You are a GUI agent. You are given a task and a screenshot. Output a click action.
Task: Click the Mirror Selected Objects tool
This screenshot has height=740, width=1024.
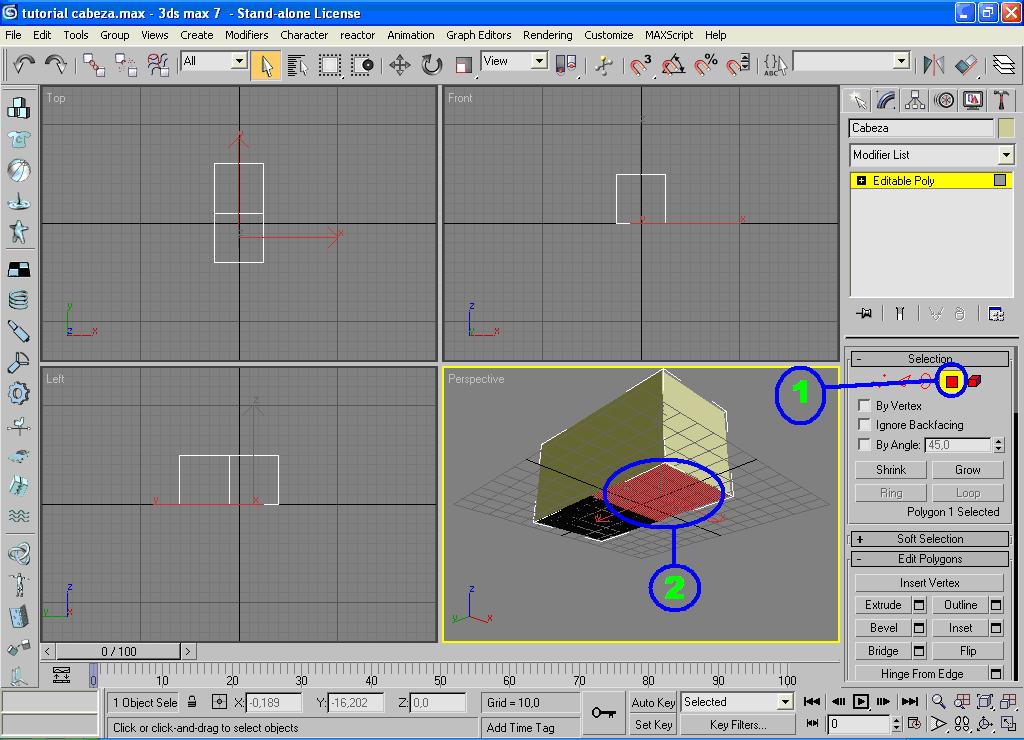click(934, 65)
